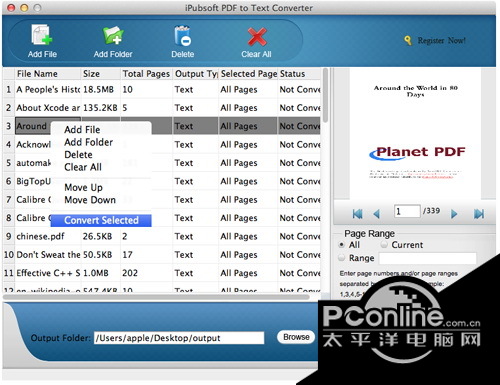
Task: Click the Register key icon
Action: pyautogui.click(x=408, y=40)
